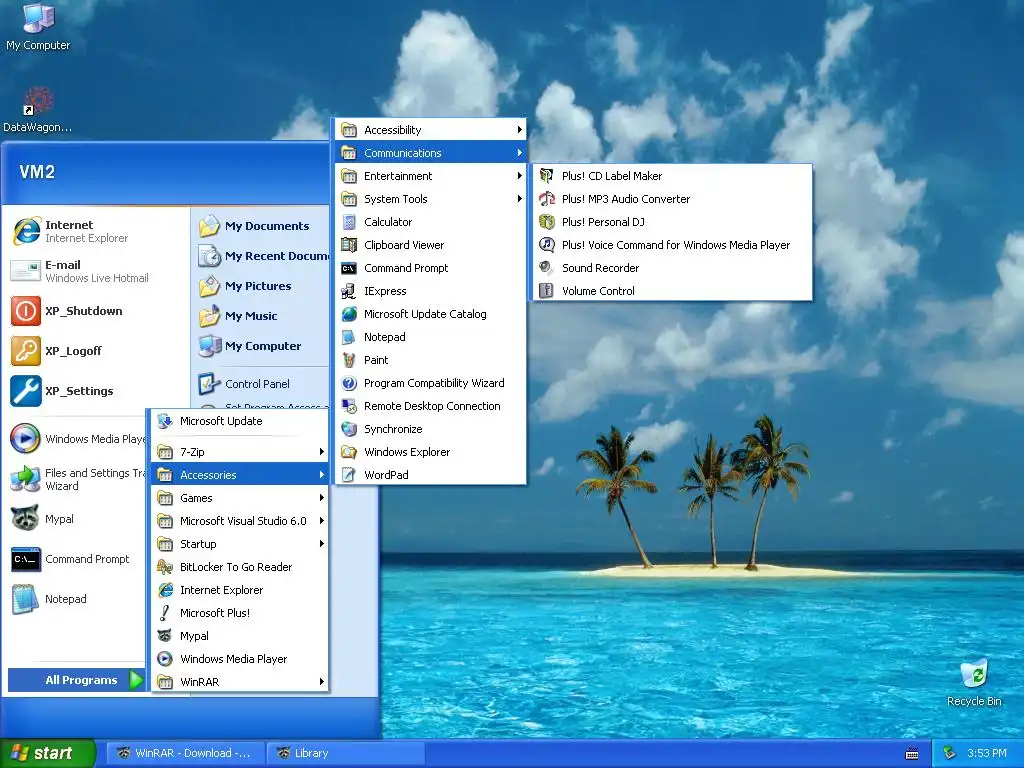The height and width of the screenshot is (768, 1024).
Task: Open Microsoft Update Catalog icon
Action: (x=349, y=313)
